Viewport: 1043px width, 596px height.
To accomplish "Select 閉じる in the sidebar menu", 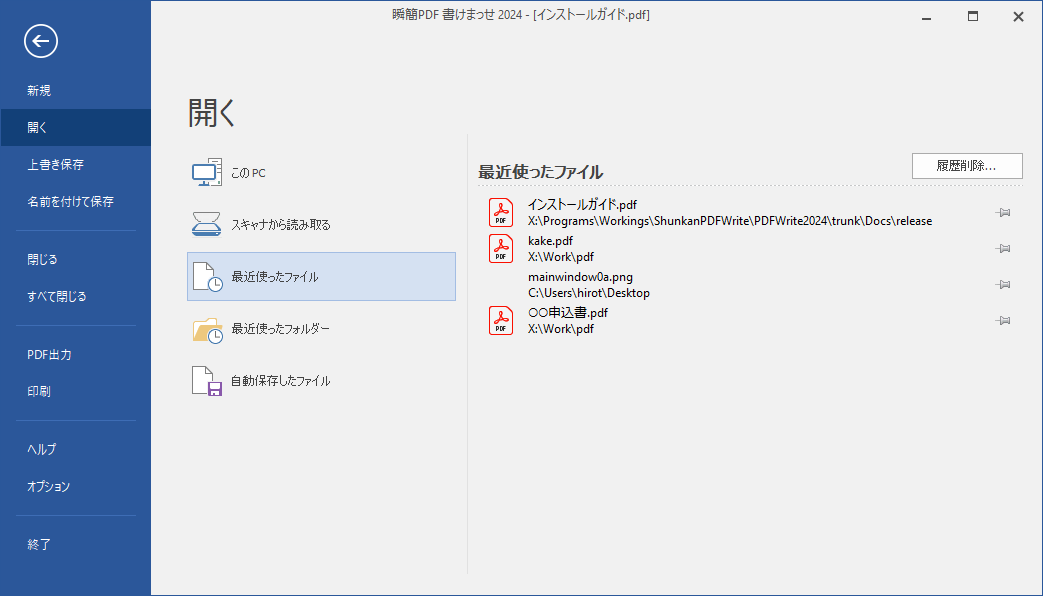I will click(x=76, y=259).
